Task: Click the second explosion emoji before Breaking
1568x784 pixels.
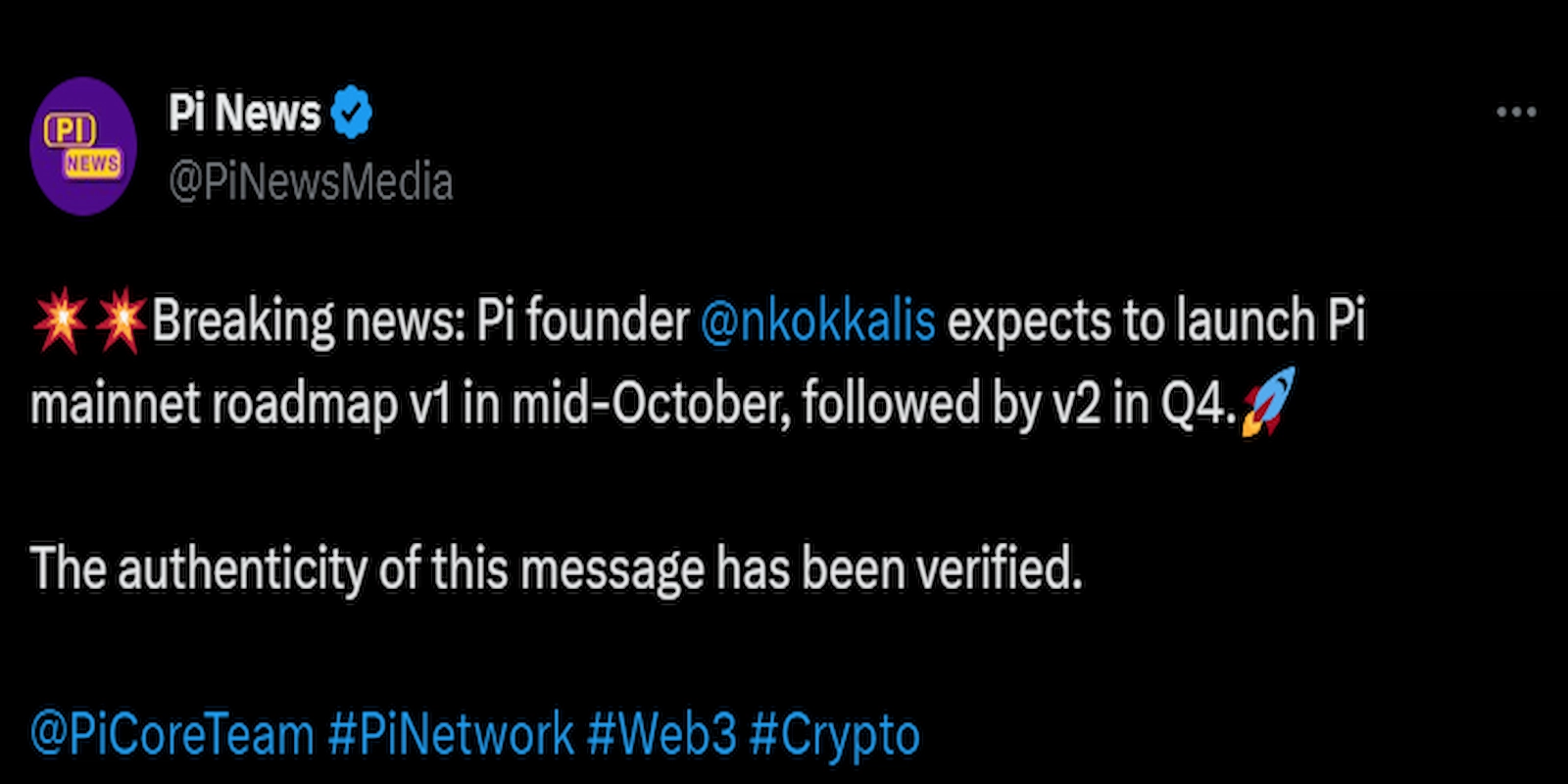Action: pos(120,321)
